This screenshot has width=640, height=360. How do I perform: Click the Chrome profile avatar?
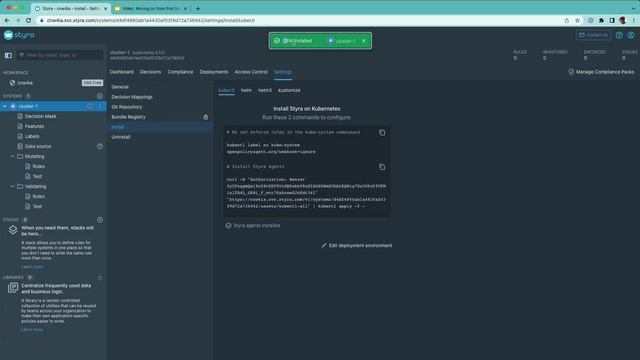[622, 20]
